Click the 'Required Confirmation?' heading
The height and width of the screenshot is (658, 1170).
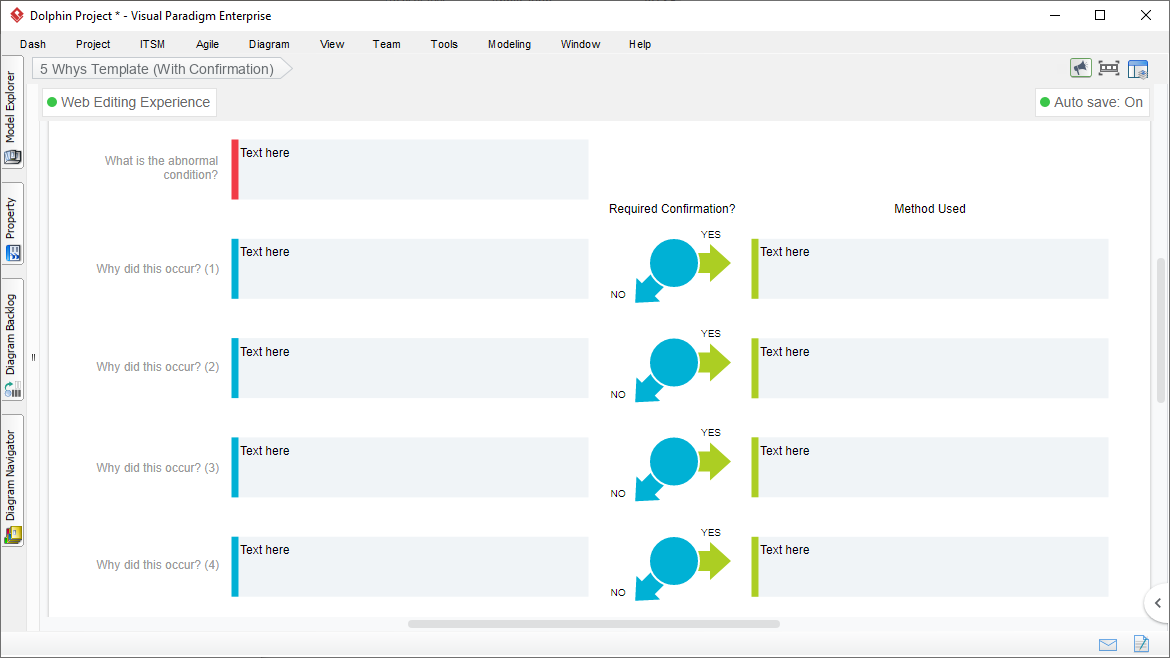click(x=672, y=209)
